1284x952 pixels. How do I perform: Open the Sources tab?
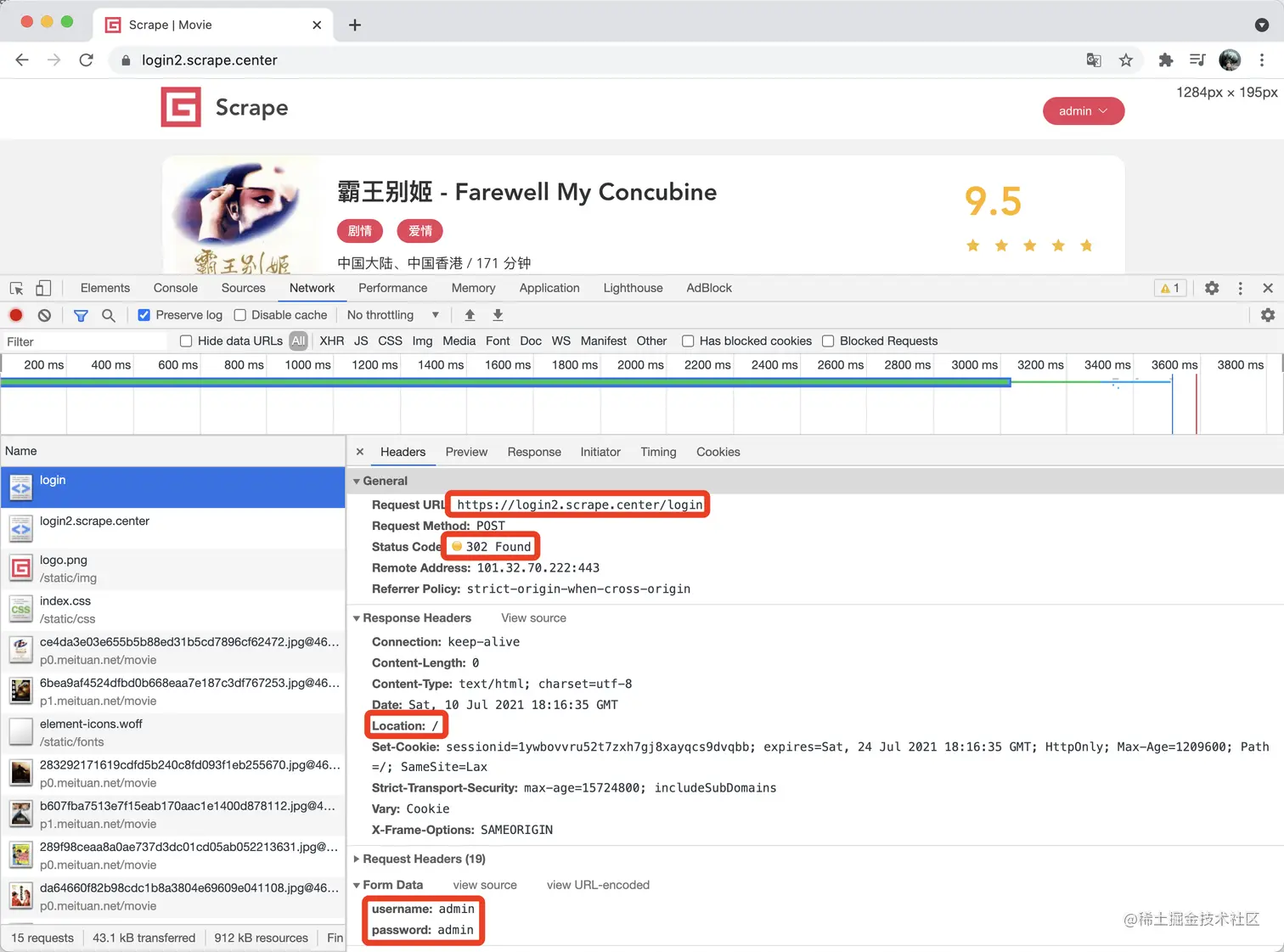coord(244,288)
